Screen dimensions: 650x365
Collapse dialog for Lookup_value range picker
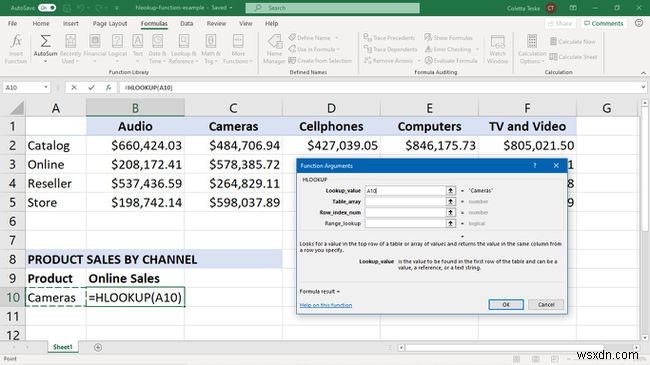(450, 190)
